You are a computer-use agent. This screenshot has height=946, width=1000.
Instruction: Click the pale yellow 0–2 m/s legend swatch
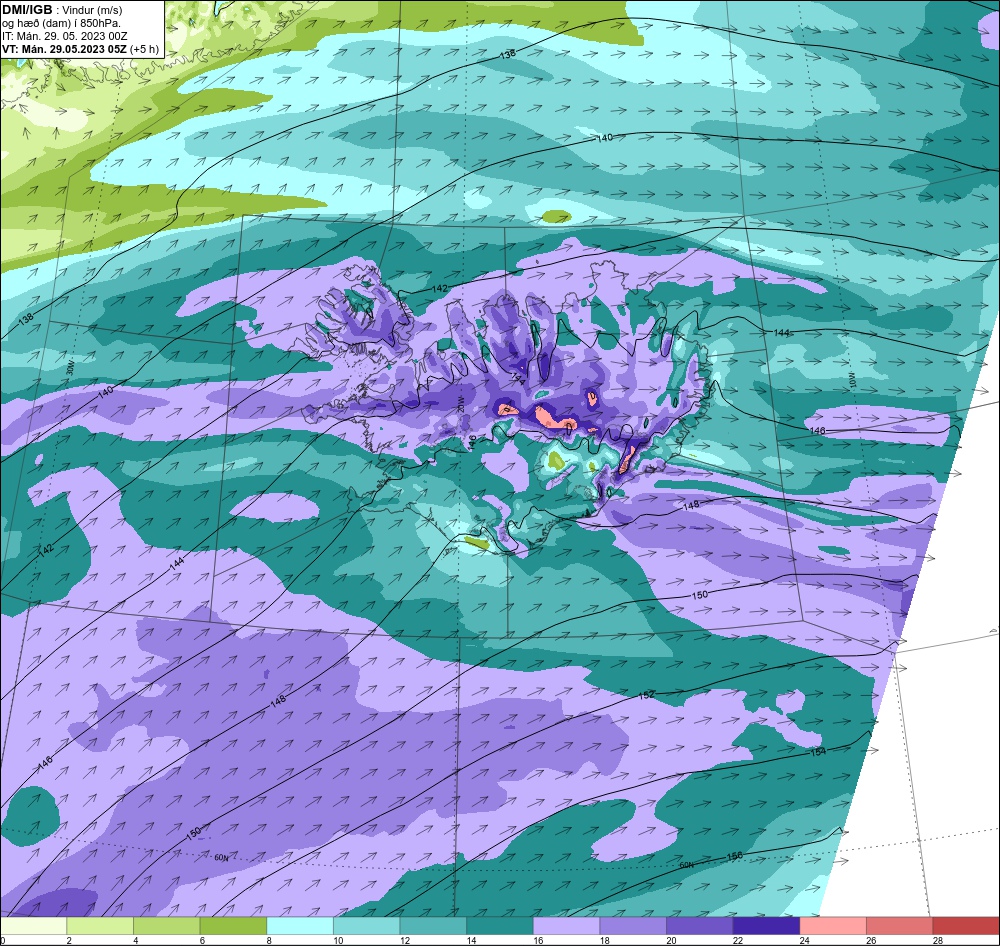coord(33,926)
